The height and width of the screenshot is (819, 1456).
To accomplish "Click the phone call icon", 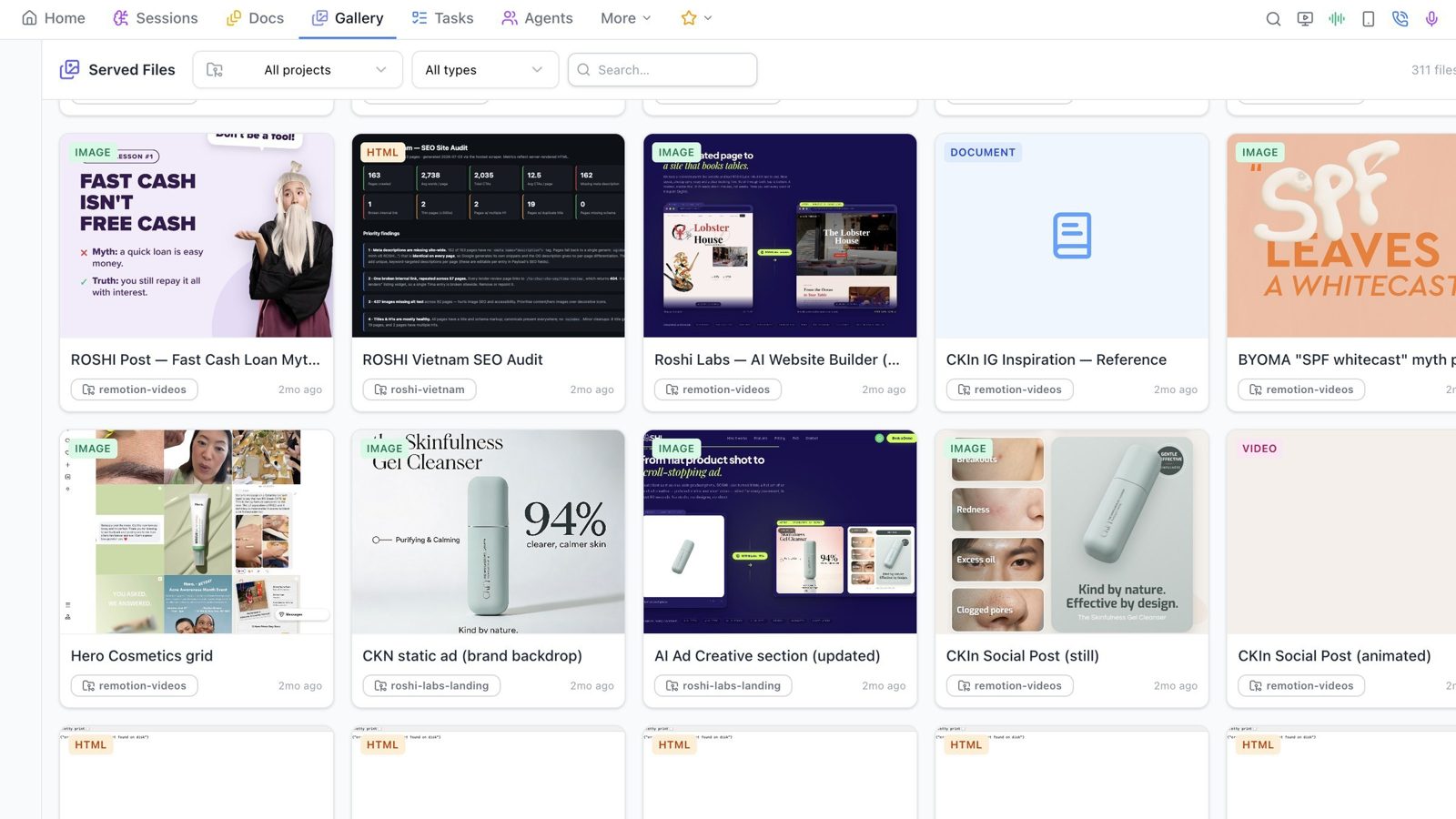I will [x=1400, y=18].
